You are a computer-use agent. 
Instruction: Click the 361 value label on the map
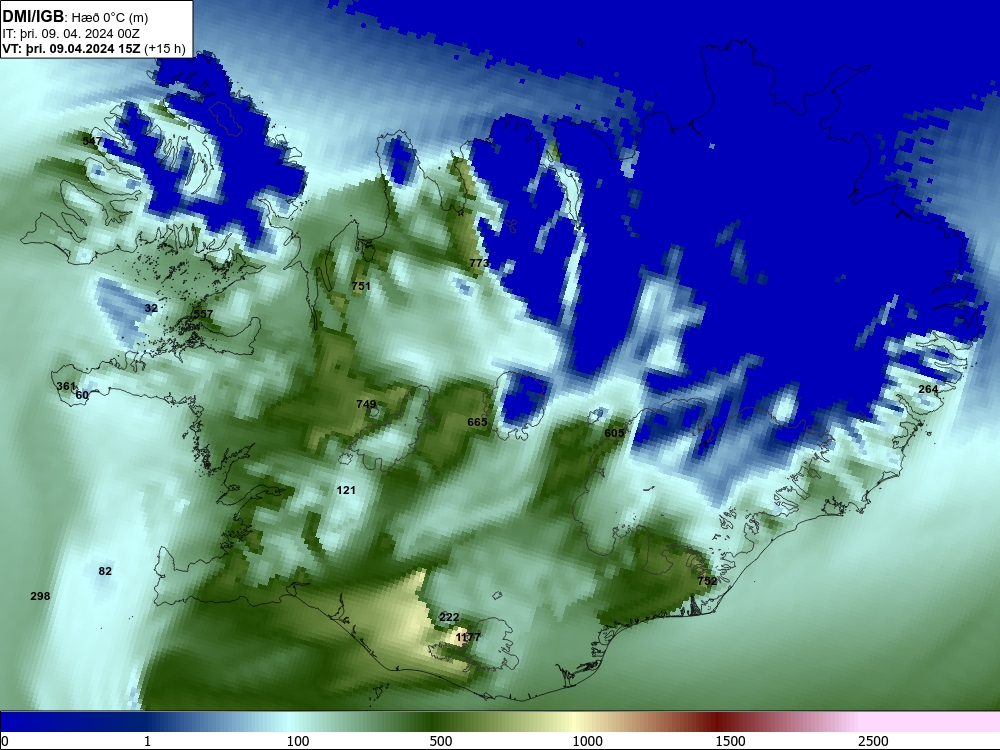click(x=66, y=386)
